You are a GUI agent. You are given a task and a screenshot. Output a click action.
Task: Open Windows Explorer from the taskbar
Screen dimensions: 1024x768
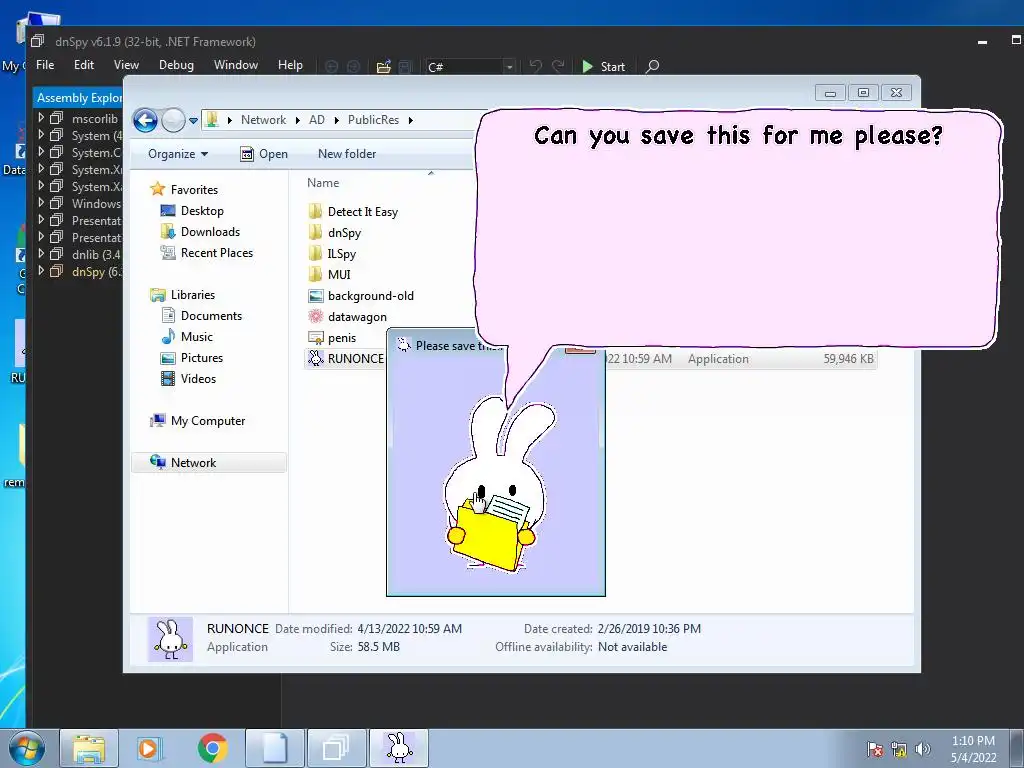point(89,748)
